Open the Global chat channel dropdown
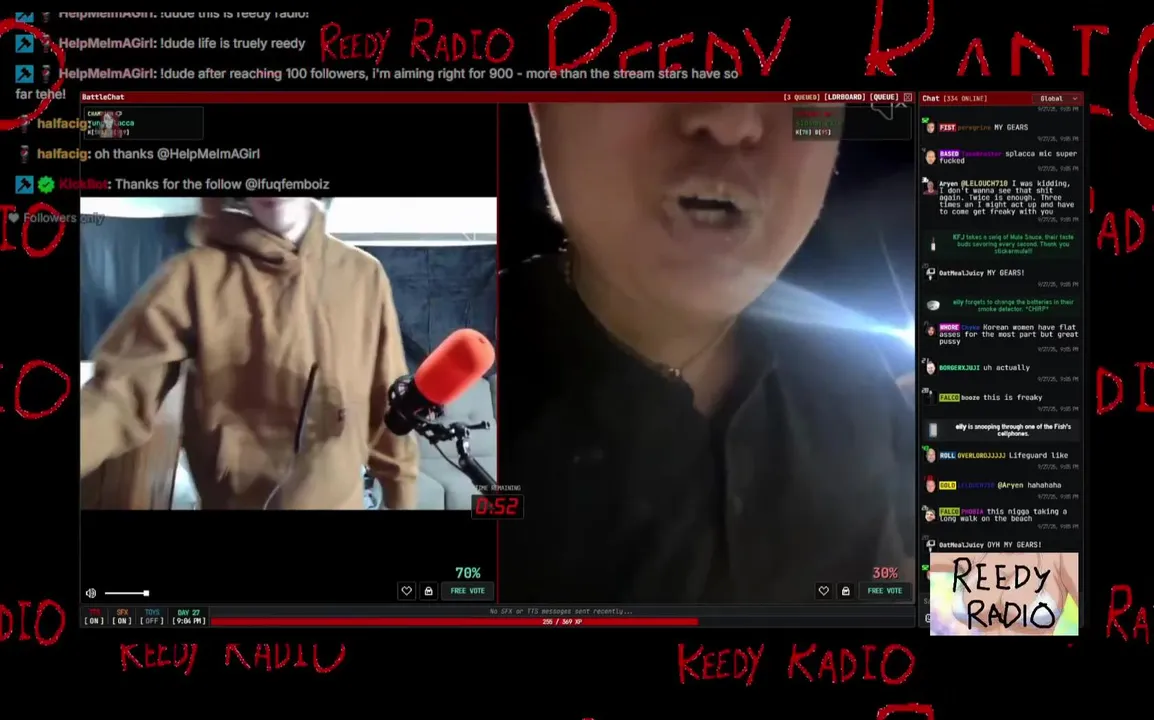This screenshot has height=720, width=1154. pos(1058,98)
